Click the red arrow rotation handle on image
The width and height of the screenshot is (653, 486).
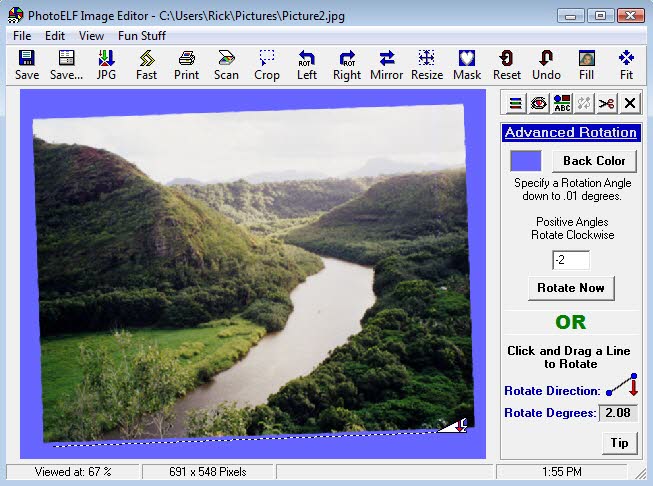click(460, 425)
